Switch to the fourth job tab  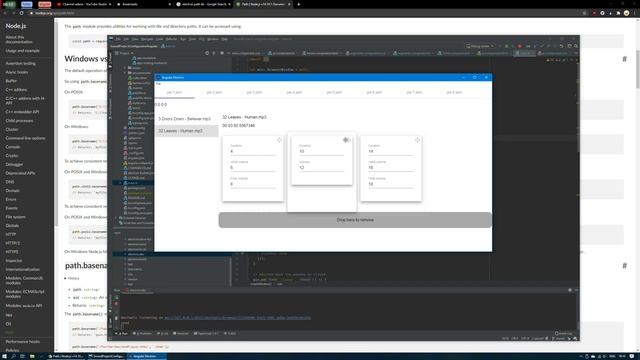point(294,92)
